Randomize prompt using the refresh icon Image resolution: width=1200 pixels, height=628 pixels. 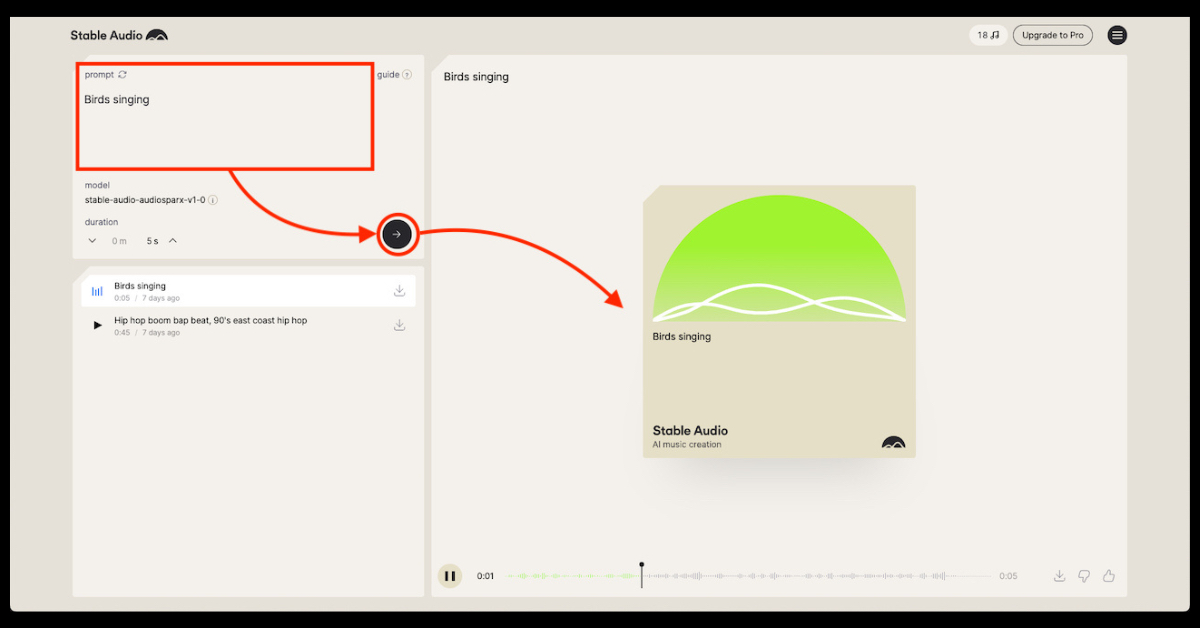pyautogui.click(x=123, y=74)
